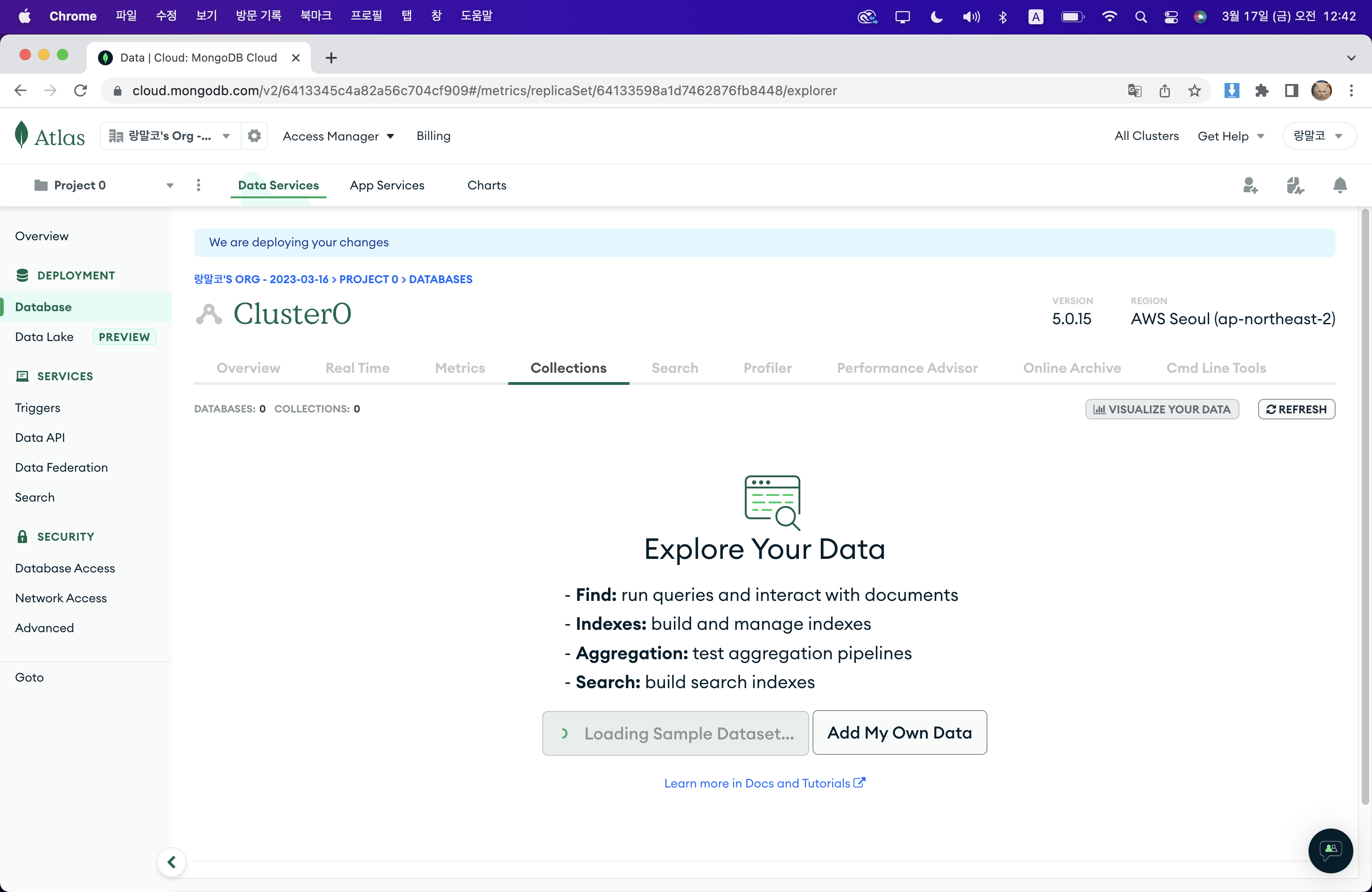Switch to the Data Services tab
Viewport: 1372px width, 892px height.
279,186
